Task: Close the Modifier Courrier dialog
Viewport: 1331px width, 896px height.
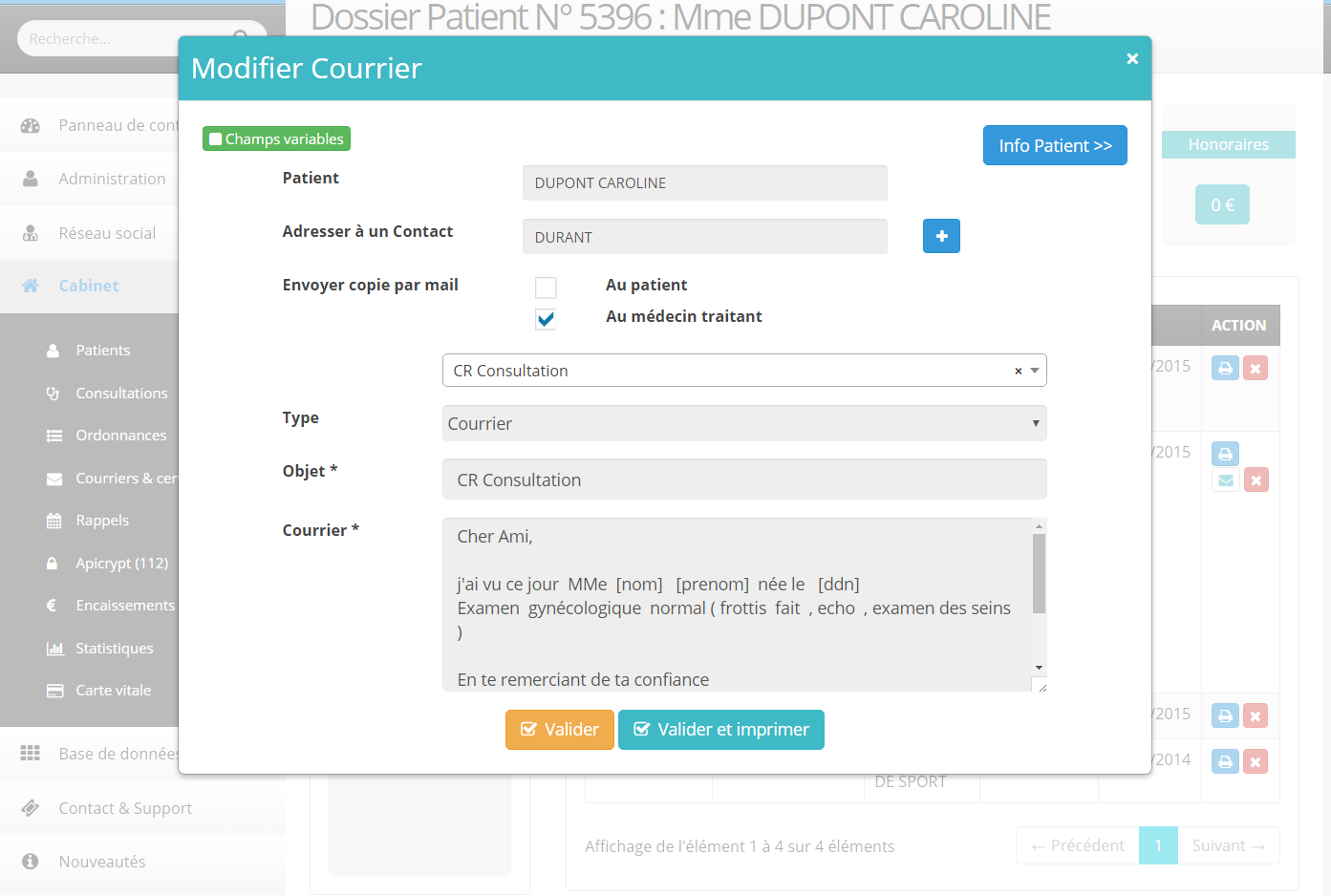Action: (1132, 59)
